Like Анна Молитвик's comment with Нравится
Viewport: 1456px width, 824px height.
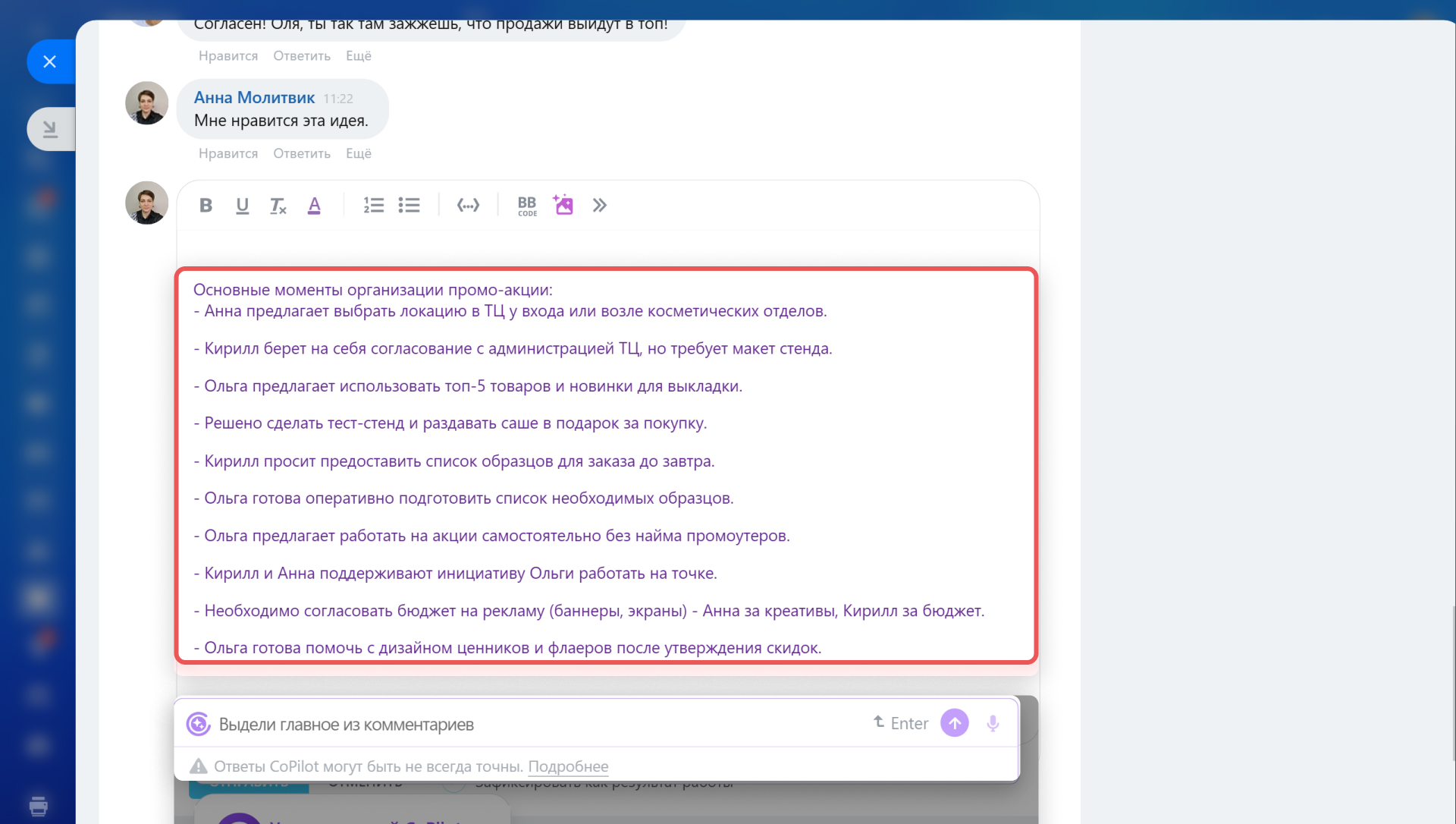click(227, 153)
